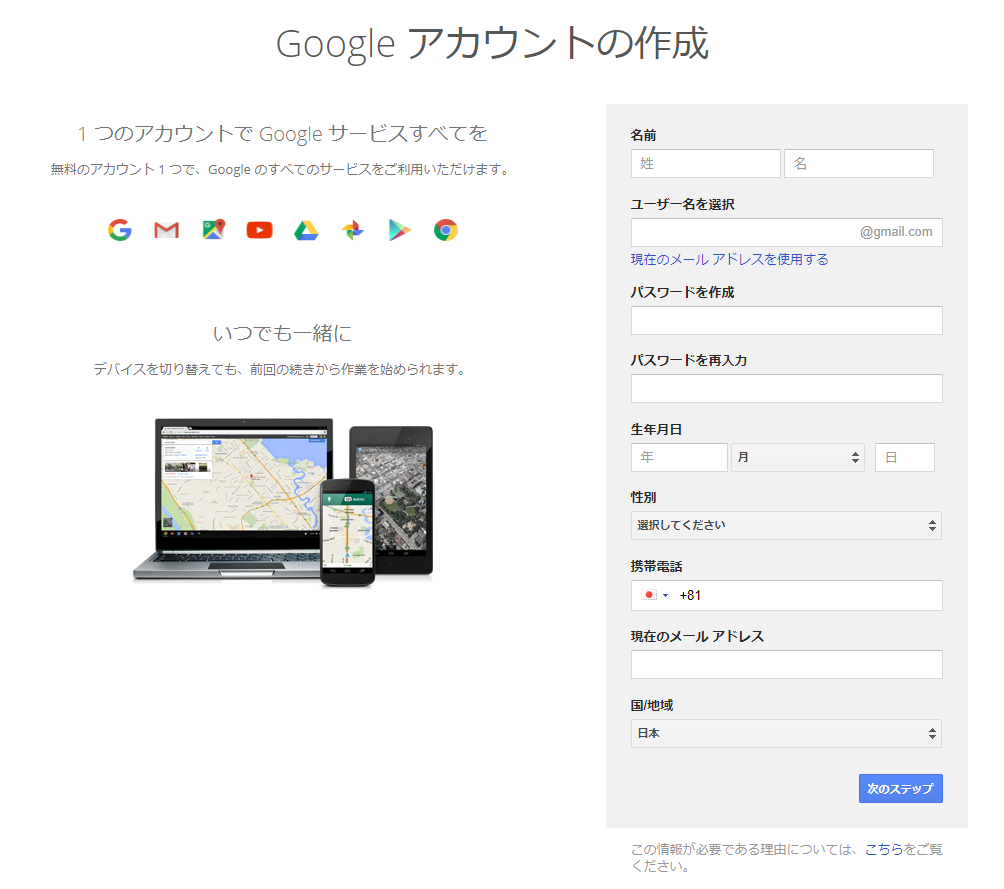
Task: Click the いつでも一緒に heading text
Action: (x=282, y=333)
